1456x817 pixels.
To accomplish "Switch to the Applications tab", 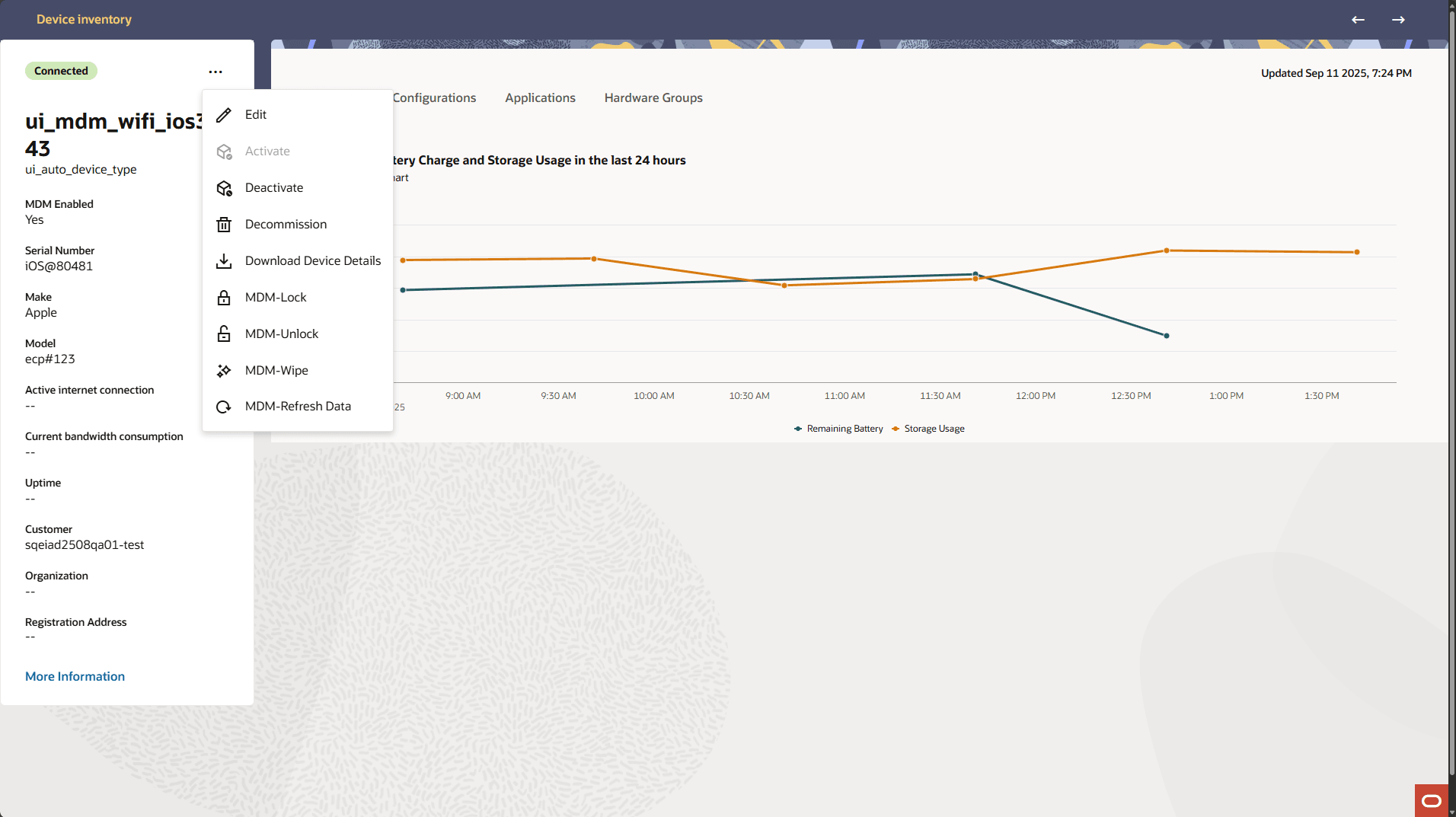I will coord(540,97).
